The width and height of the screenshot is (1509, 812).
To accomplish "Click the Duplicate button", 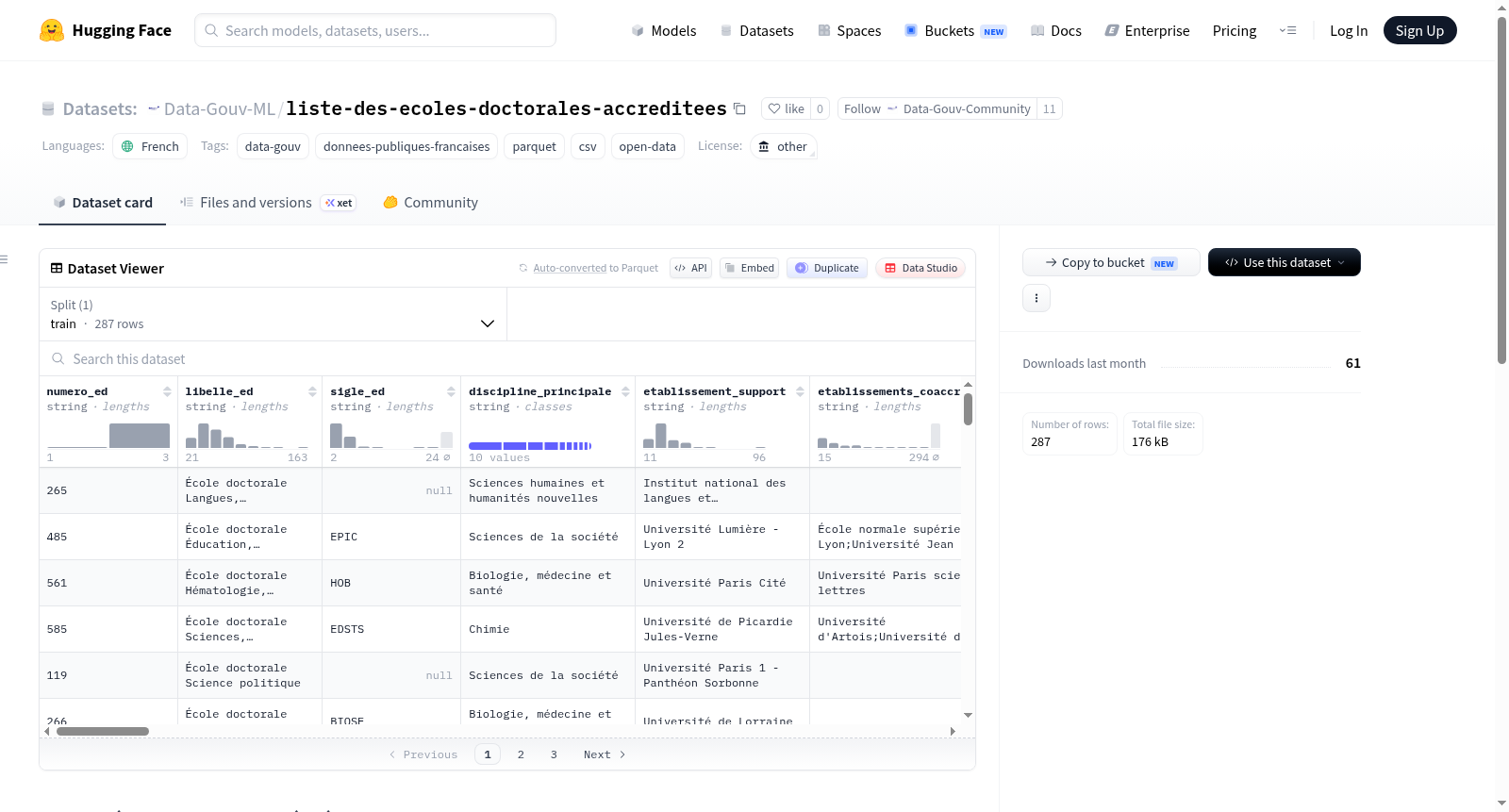I will point(827,268).
